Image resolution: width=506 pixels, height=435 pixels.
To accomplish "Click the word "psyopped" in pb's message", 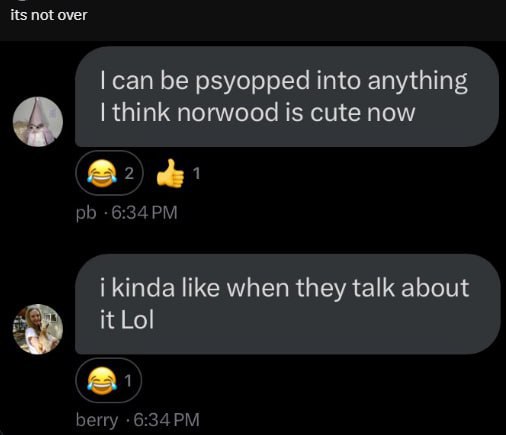I will (x=252, y=82).
